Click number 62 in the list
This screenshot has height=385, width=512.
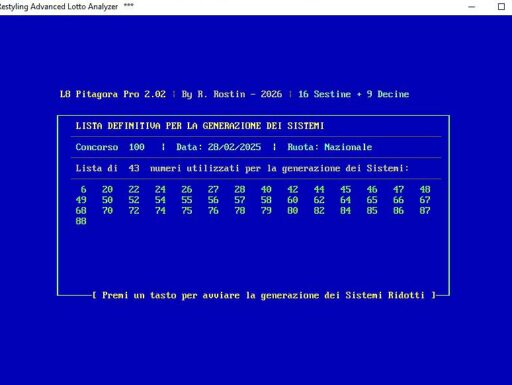click(x=319, y=200)
